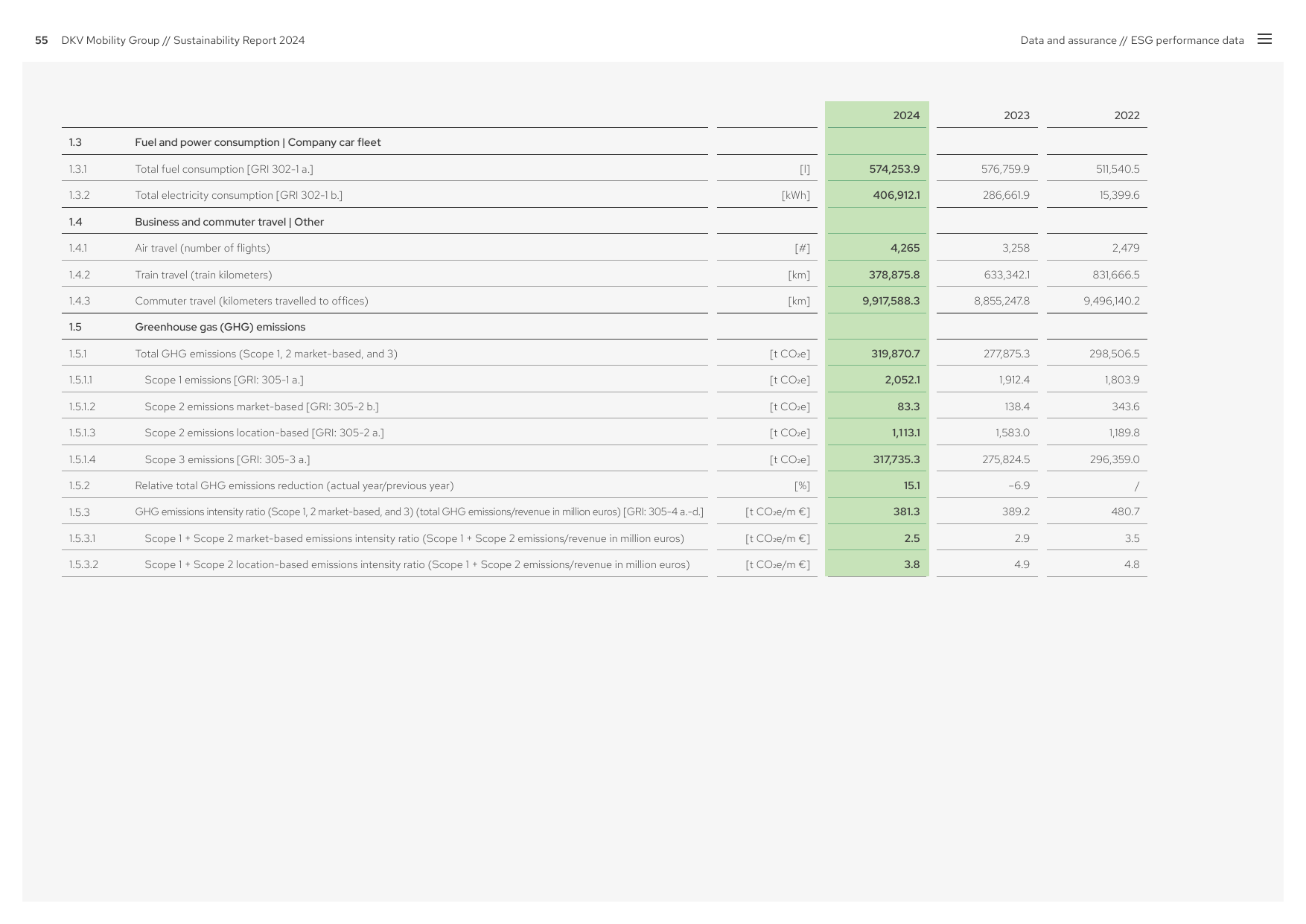1306x924 pixels.
Task: Click the [%] unit label
Action: tap(802, 485)
